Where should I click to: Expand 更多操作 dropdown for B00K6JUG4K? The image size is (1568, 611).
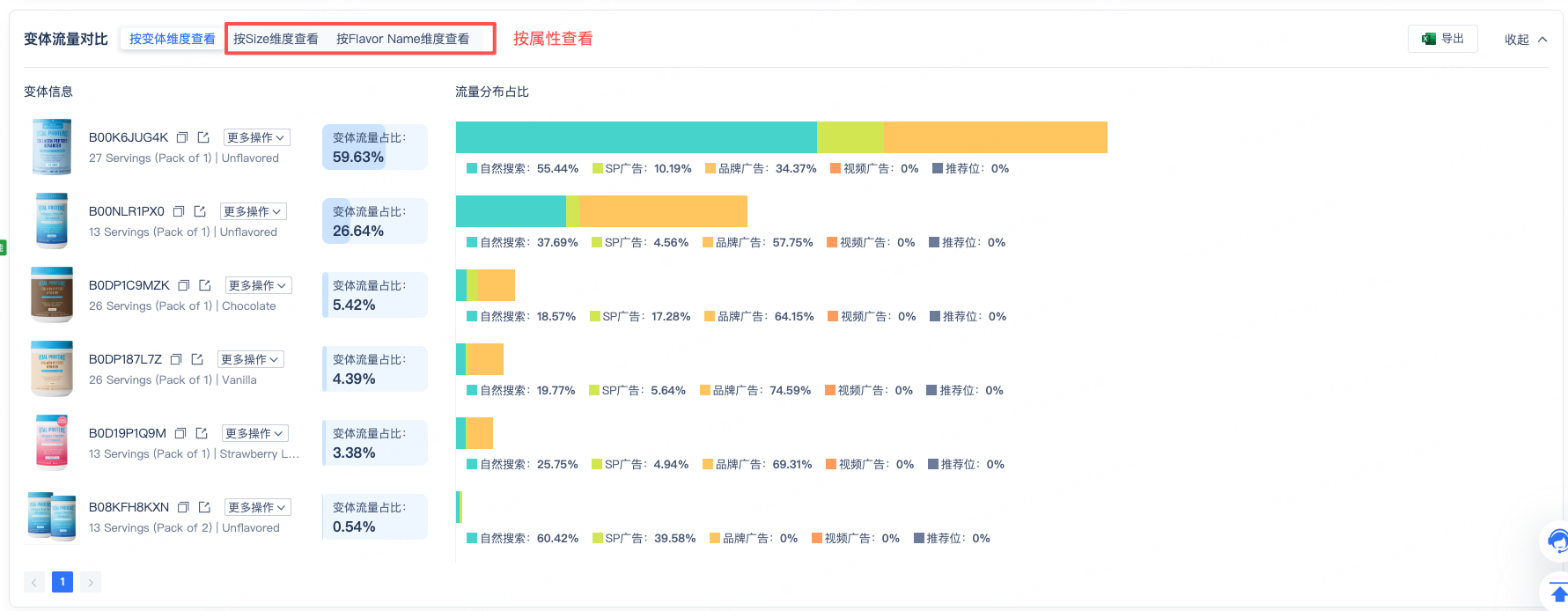256,137
